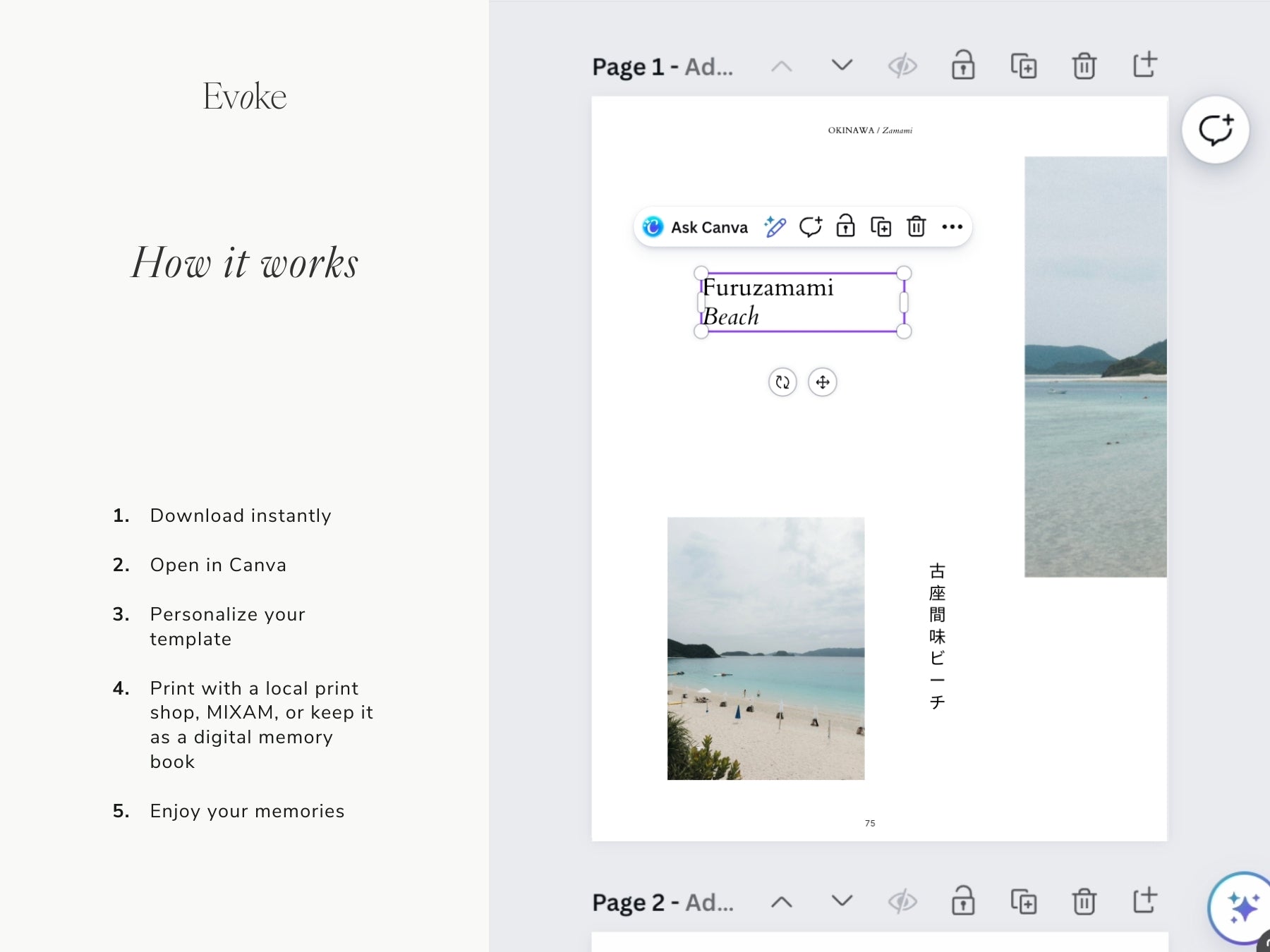The image size is (1270, 952).
Task: Toggle the lock on Page 2
Action: 962,902
